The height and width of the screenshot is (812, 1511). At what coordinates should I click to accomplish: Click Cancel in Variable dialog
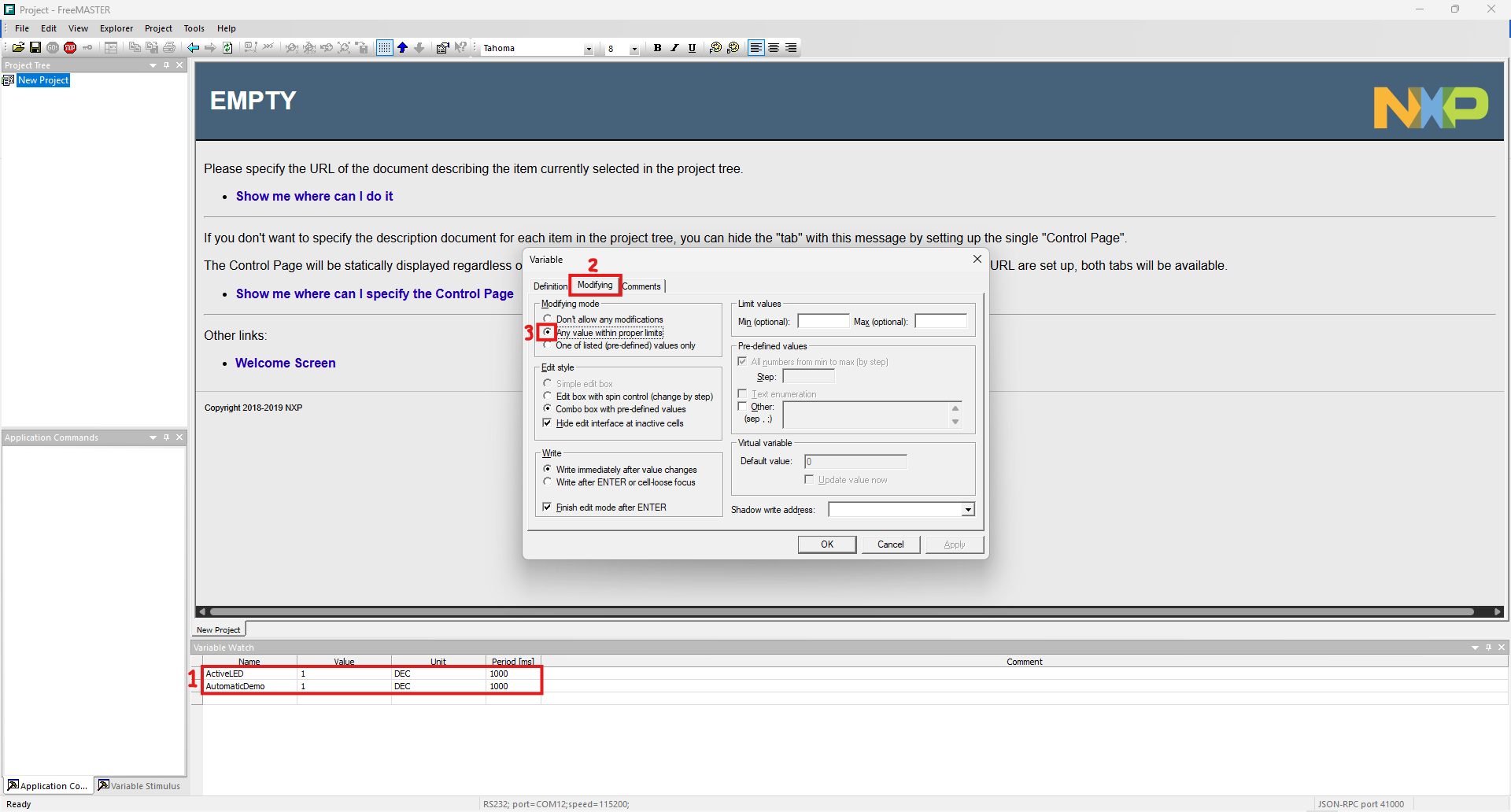click(x=891, y=544)
